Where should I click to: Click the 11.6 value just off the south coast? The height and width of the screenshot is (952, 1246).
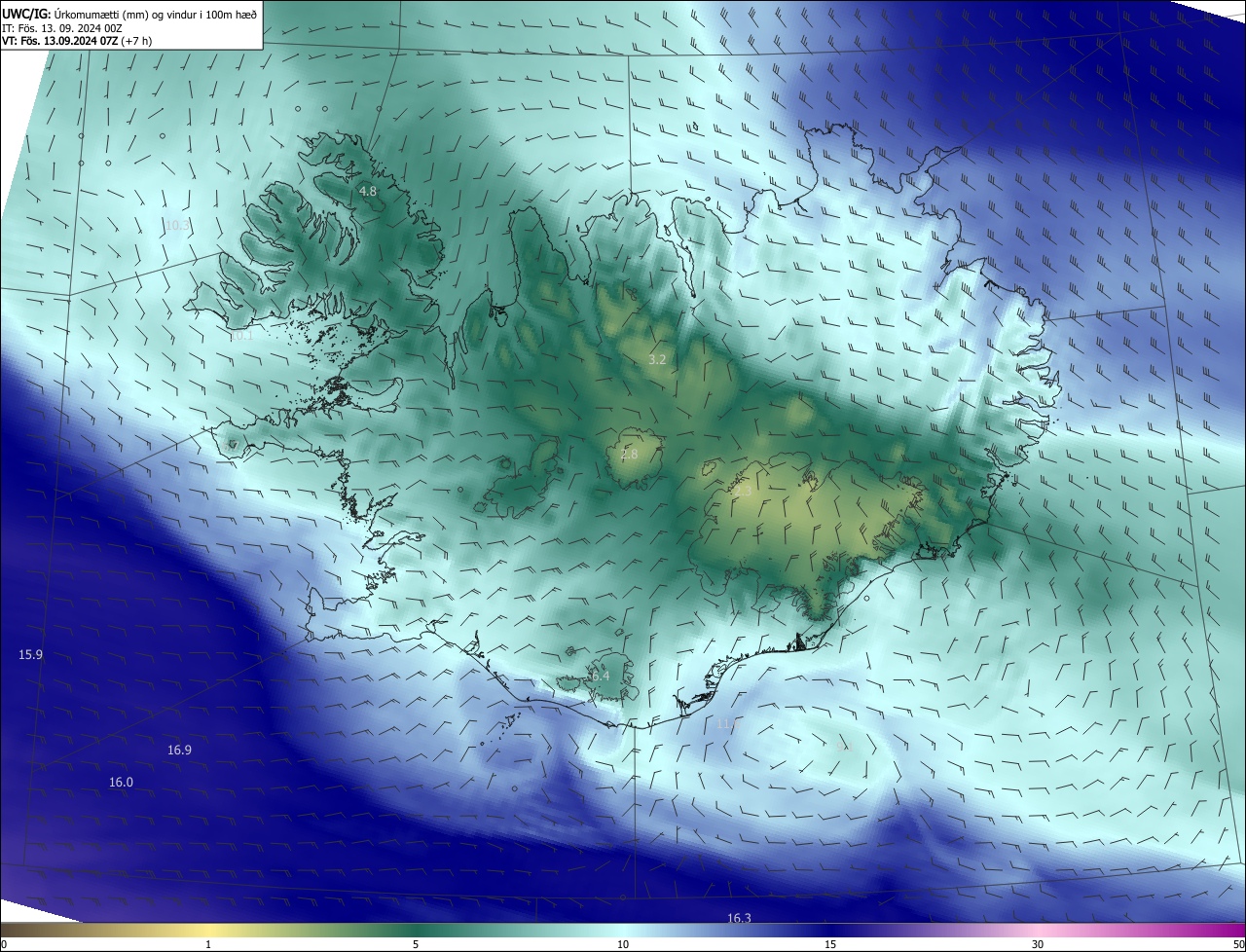click(x=727, y=724)
